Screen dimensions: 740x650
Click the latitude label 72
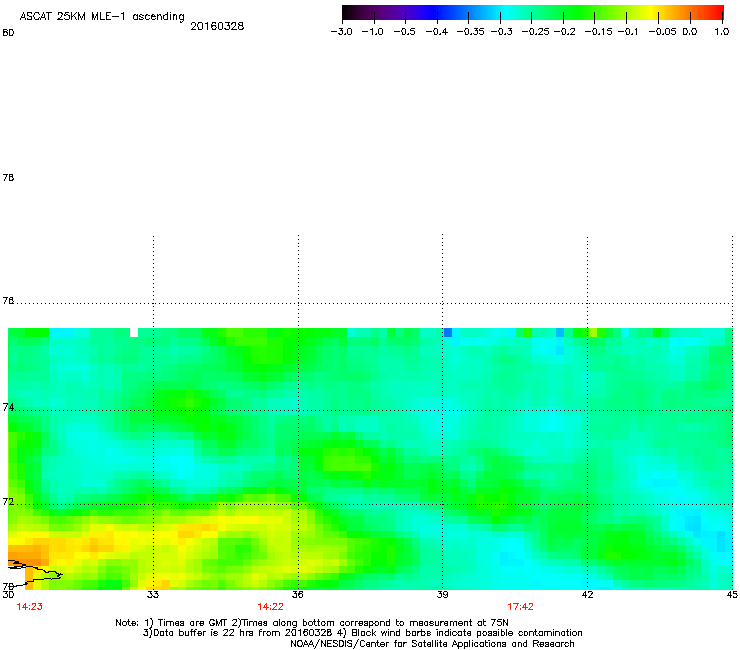(8, 502)
